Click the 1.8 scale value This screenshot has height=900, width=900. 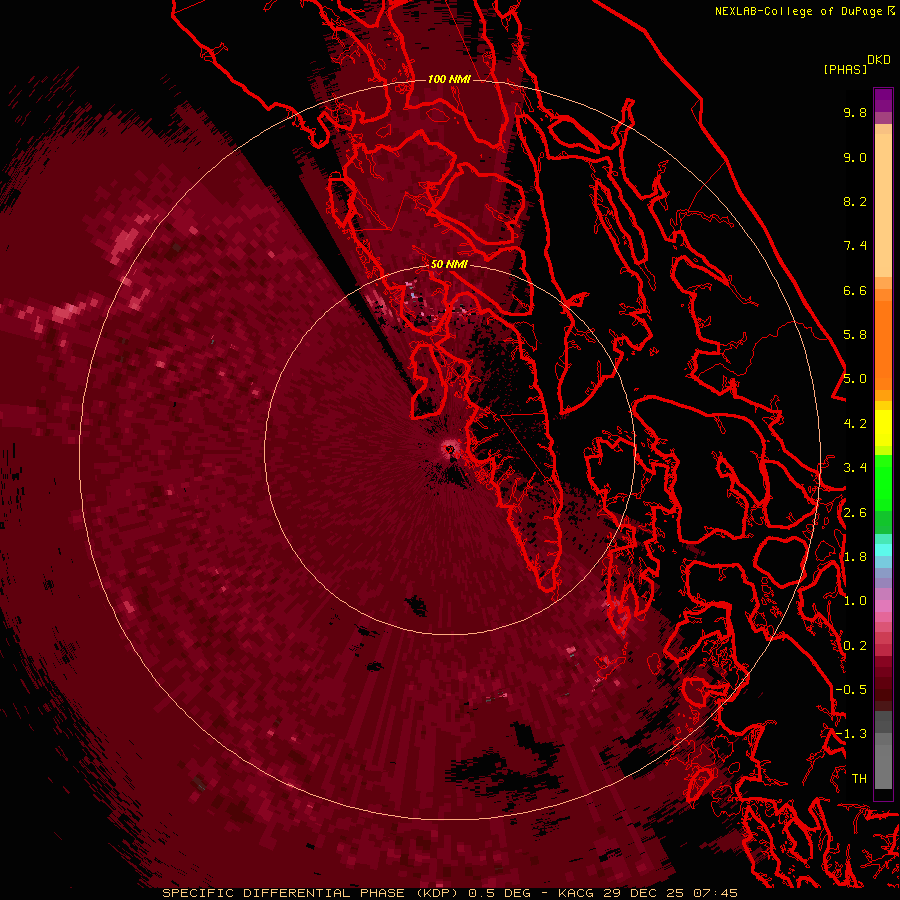coord(855,557)
